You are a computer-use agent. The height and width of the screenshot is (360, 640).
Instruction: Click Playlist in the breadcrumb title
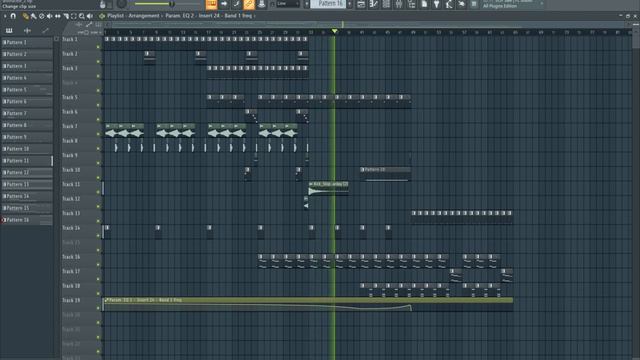116,16
